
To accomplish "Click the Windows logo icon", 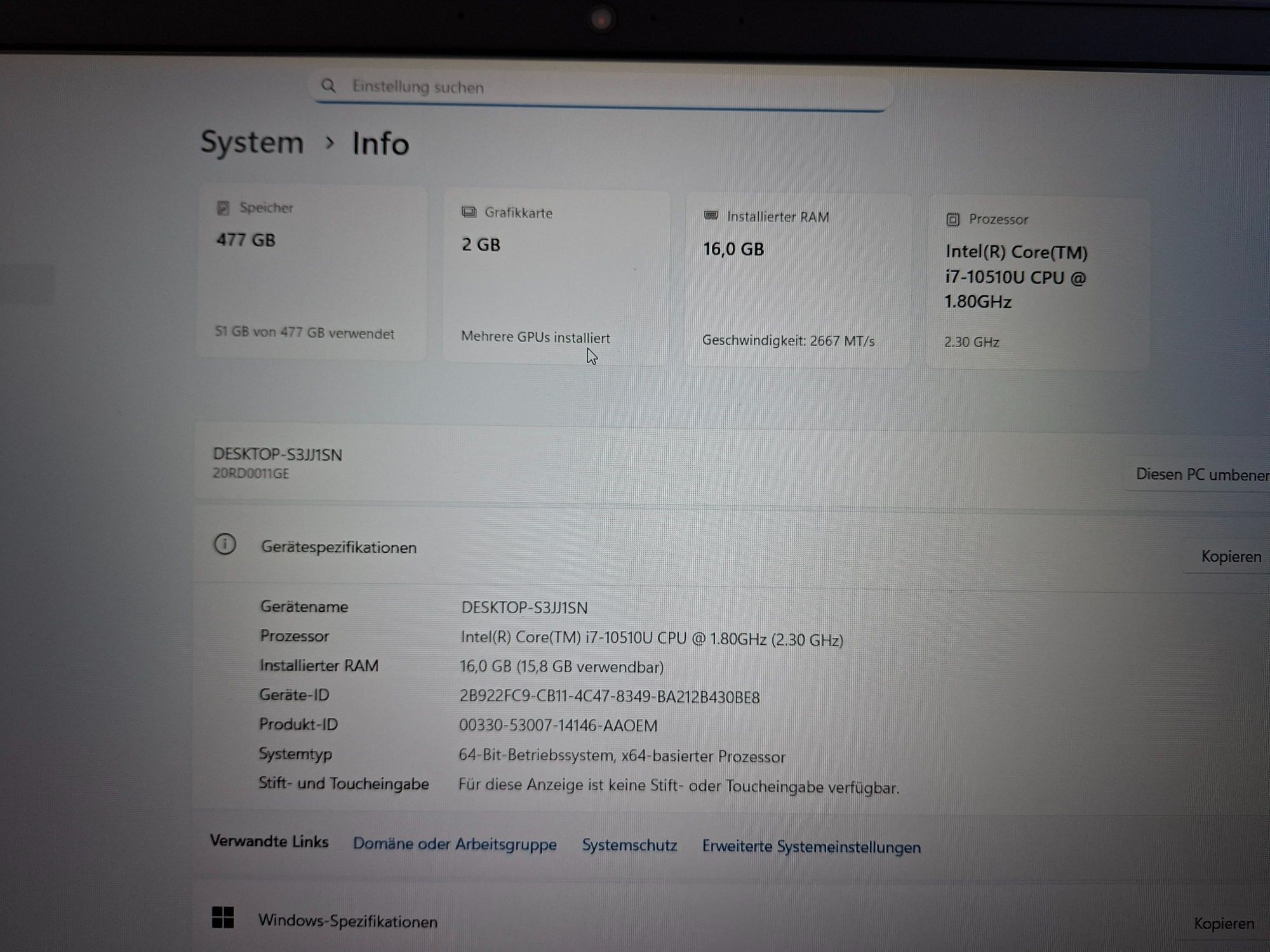I will 223,917.
